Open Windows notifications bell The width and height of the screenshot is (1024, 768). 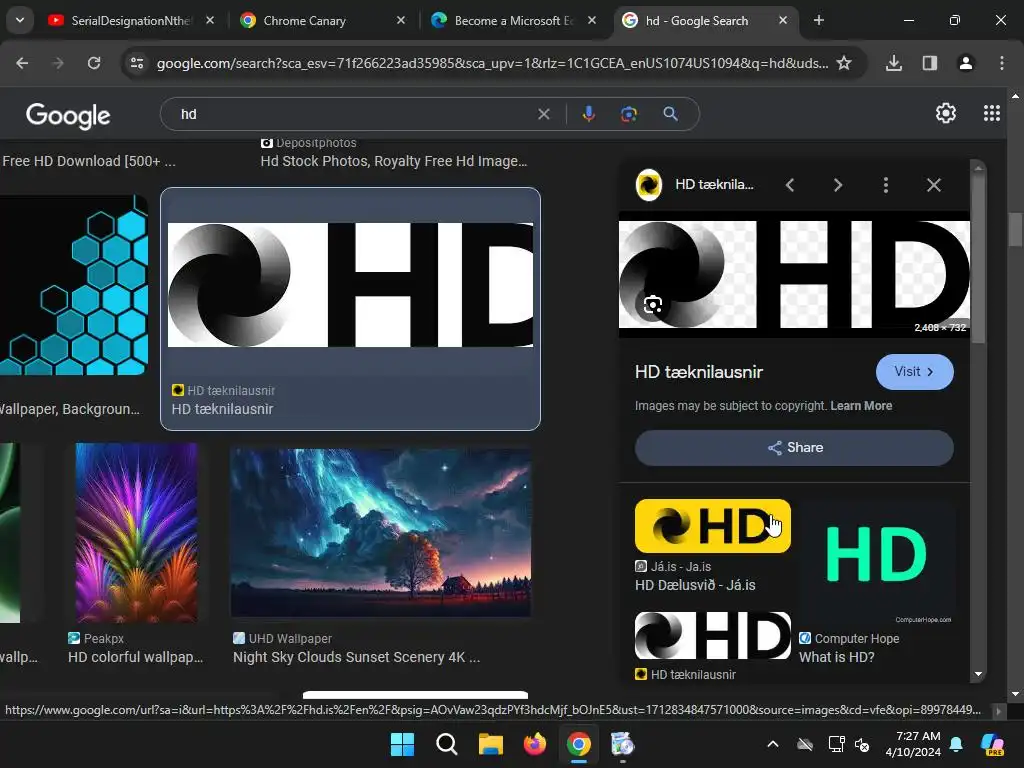pos(956,744)
